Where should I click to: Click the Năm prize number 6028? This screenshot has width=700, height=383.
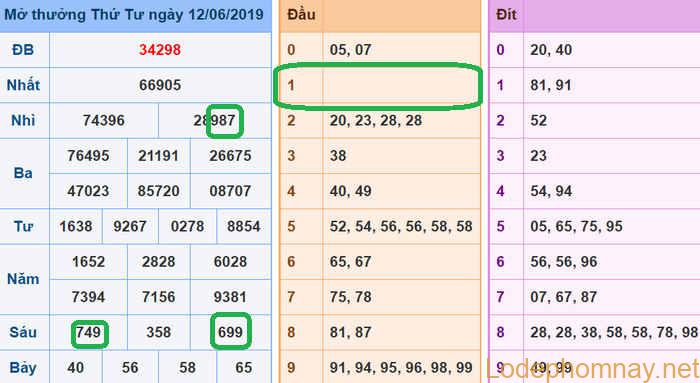(x=230, y=261)
